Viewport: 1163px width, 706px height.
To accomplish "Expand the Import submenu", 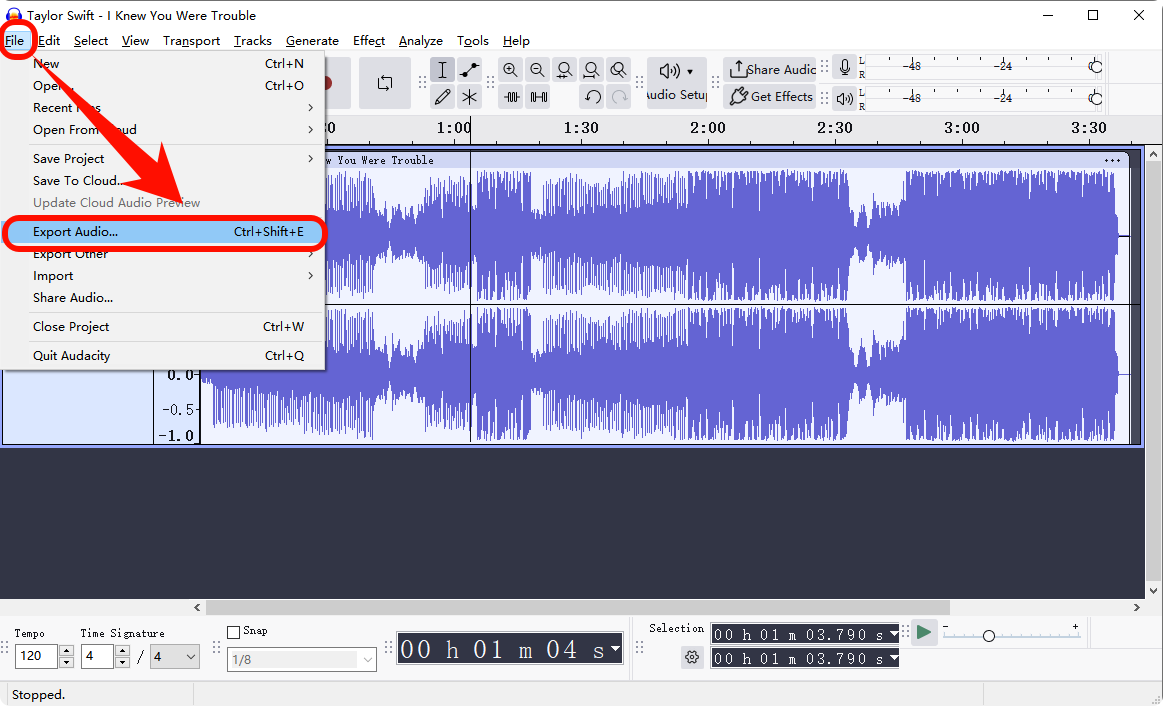I will click(175, 276).
